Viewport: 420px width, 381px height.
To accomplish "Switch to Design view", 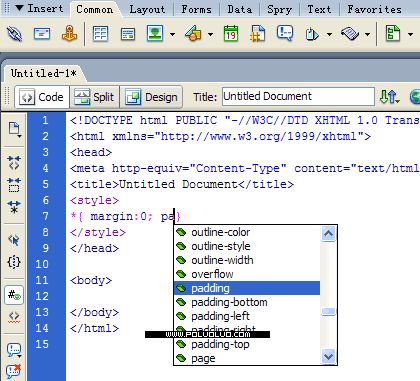I will coord(151,97).
